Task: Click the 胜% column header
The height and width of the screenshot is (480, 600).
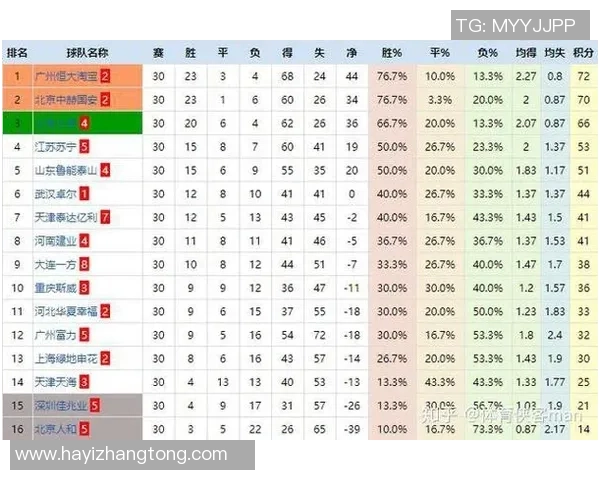Action: coord(391,52)
